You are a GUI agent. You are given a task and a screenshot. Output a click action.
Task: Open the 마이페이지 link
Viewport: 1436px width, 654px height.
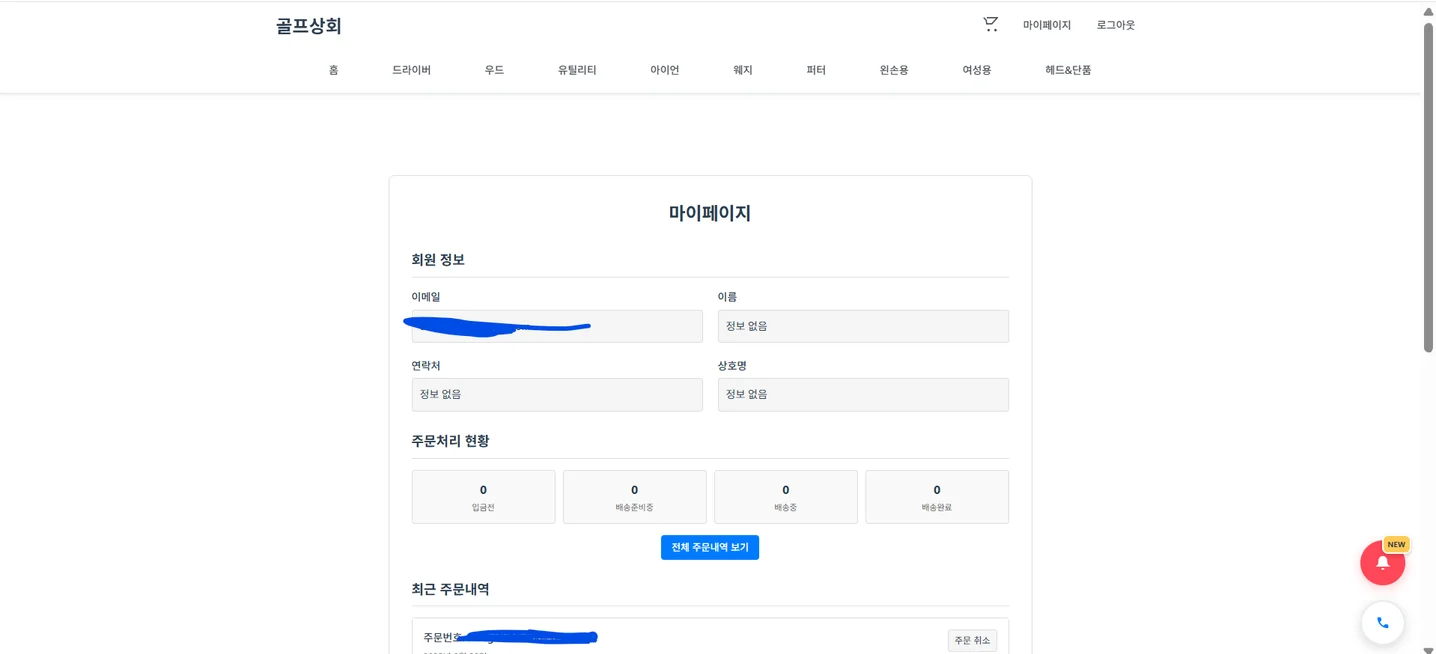1044,25
